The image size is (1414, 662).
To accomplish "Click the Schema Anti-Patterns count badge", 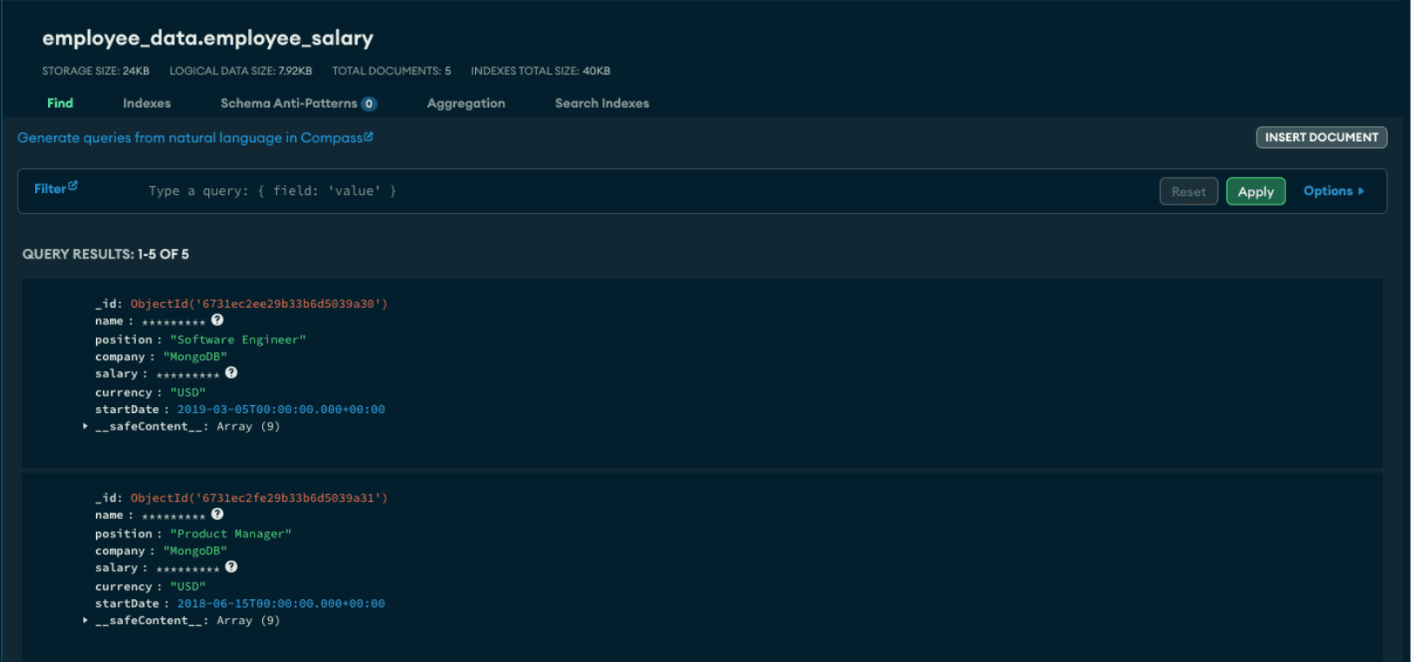I will point(369,104).
